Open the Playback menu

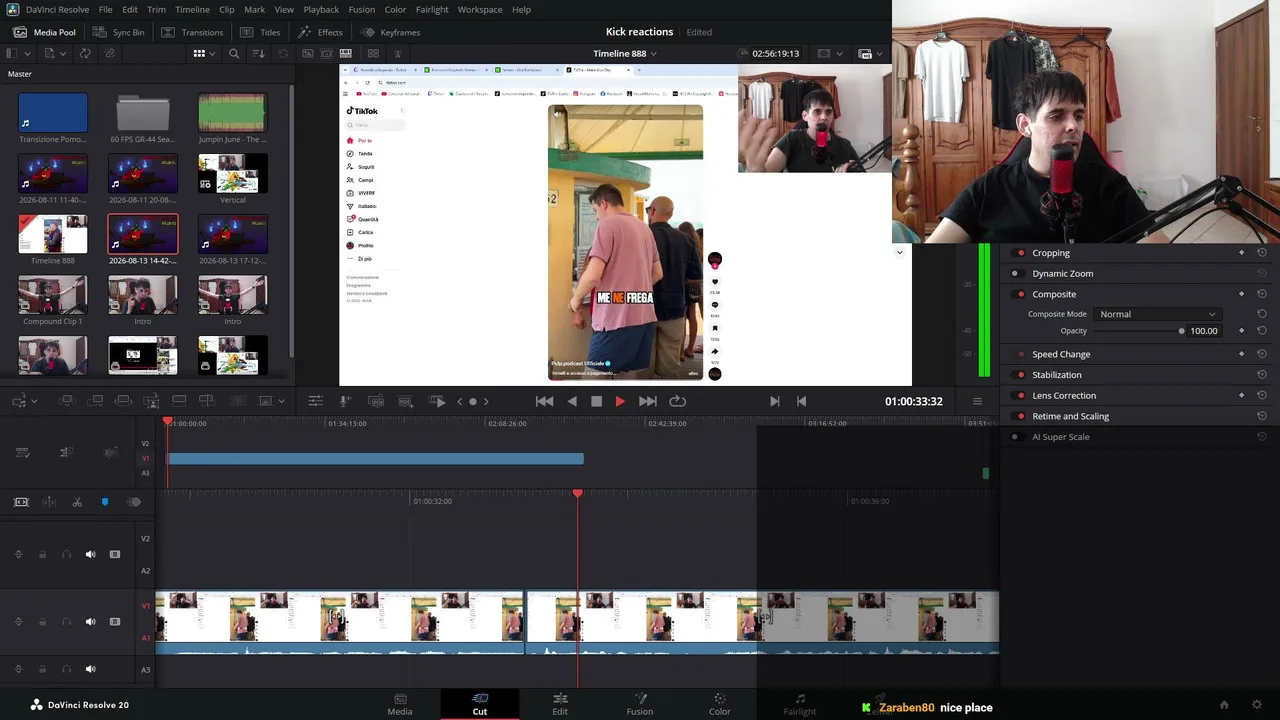[x=321, y=9]
